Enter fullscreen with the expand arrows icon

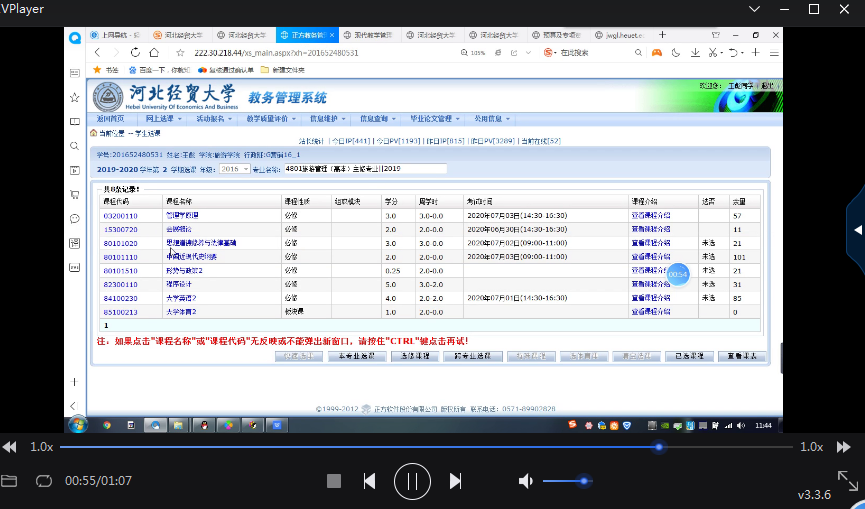(847, 480)
